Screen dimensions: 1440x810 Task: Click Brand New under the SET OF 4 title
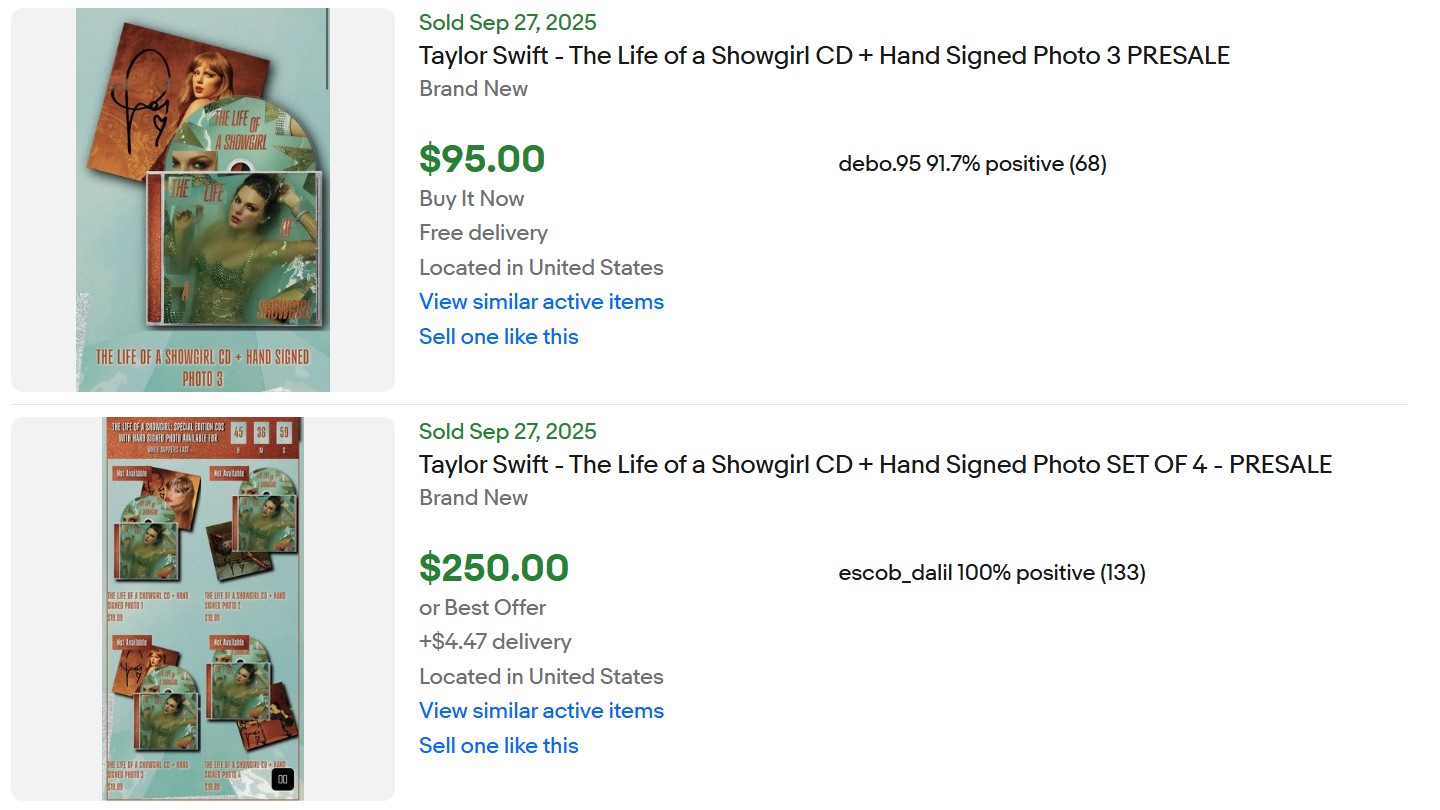[x=473, y=498]
